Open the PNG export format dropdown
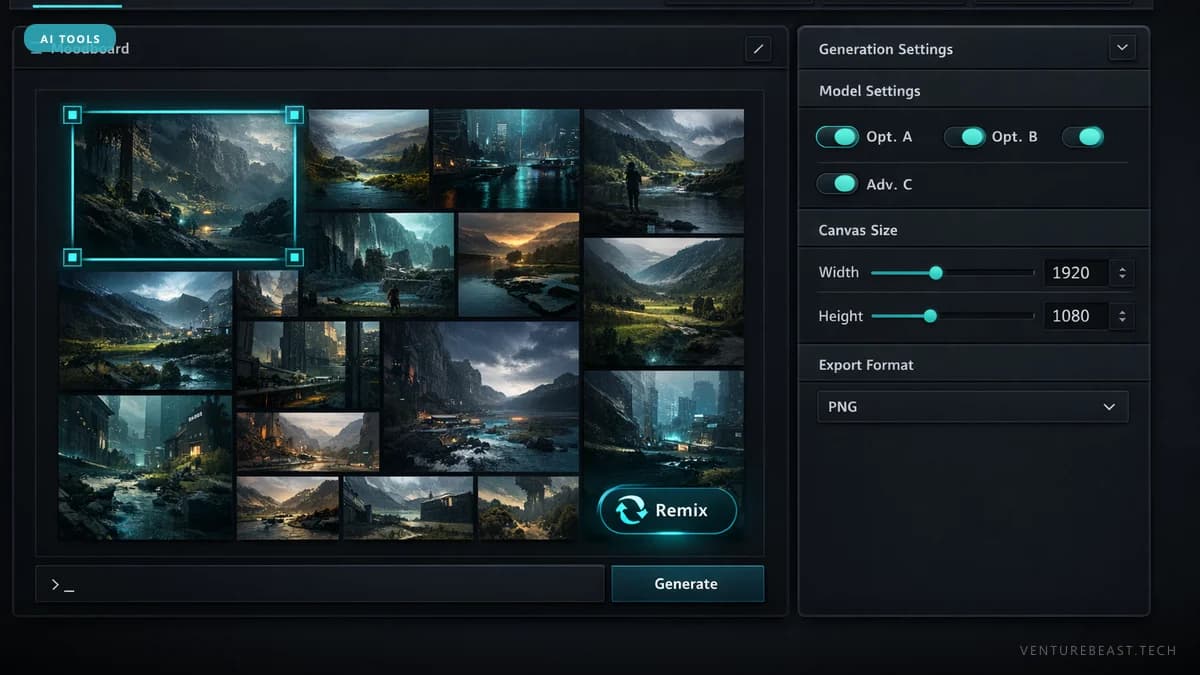1200x675 pixels. 973,407
